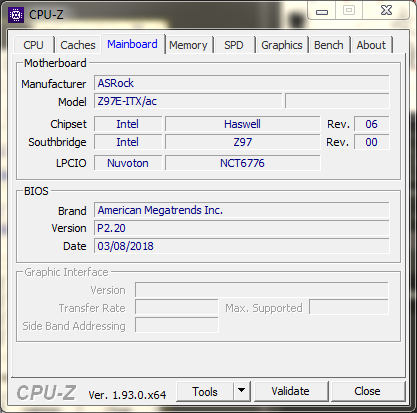Click Chipset revision value 06

371,124
